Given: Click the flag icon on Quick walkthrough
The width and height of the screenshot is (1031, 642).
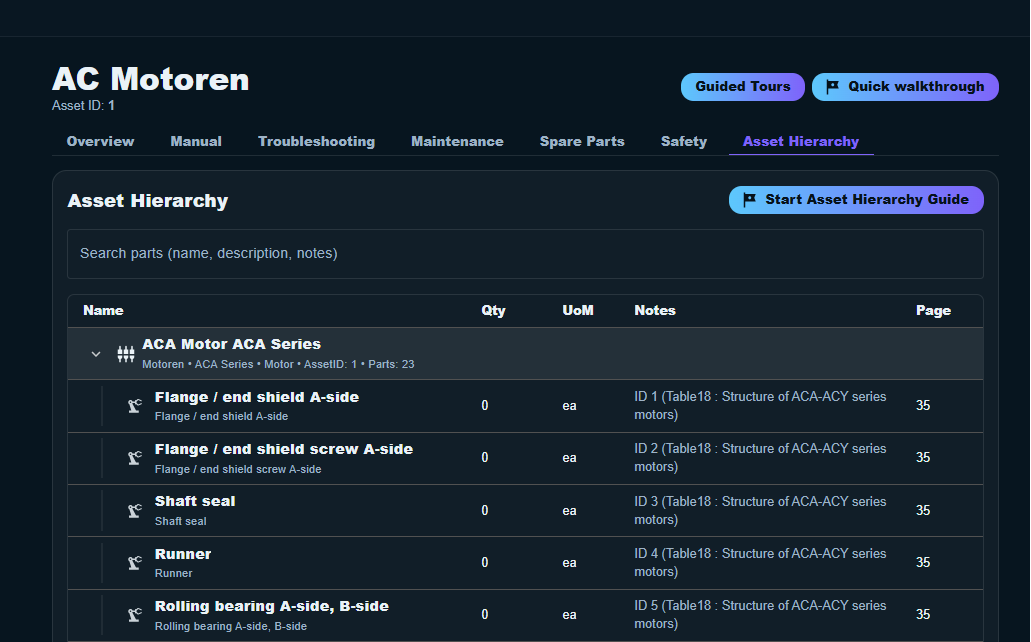Looking at the screenshot, I should pos(833,87).
